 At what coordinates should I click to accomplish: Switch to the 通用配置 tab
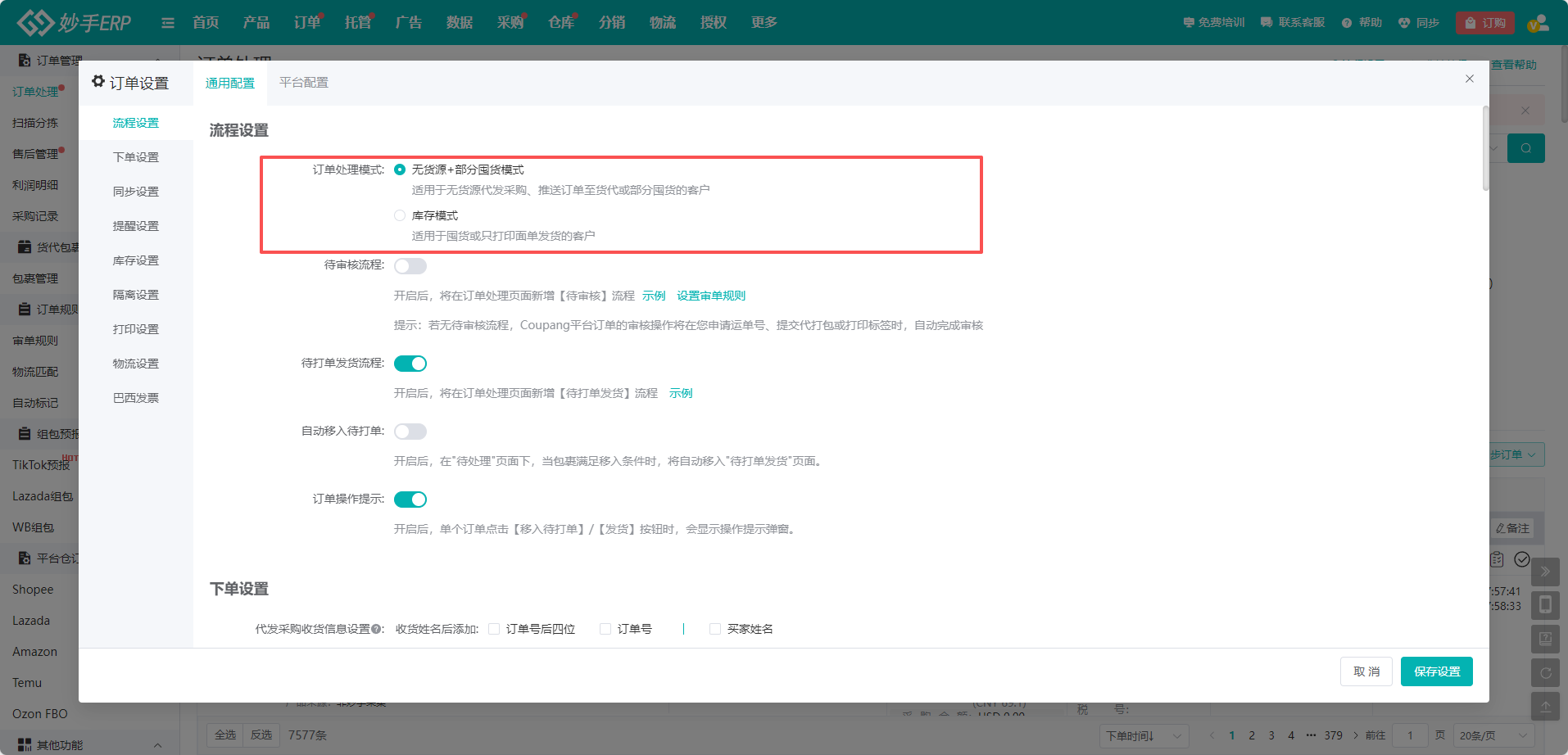pos(230,83)
